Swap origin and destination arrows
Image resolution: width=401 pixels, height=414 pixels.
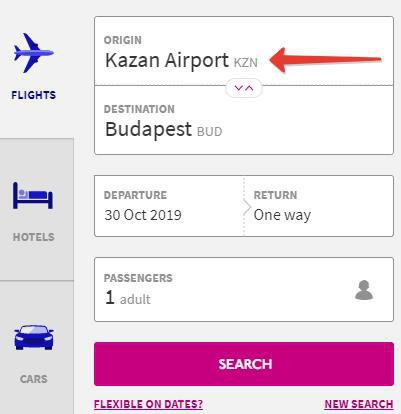coord(244,88)
